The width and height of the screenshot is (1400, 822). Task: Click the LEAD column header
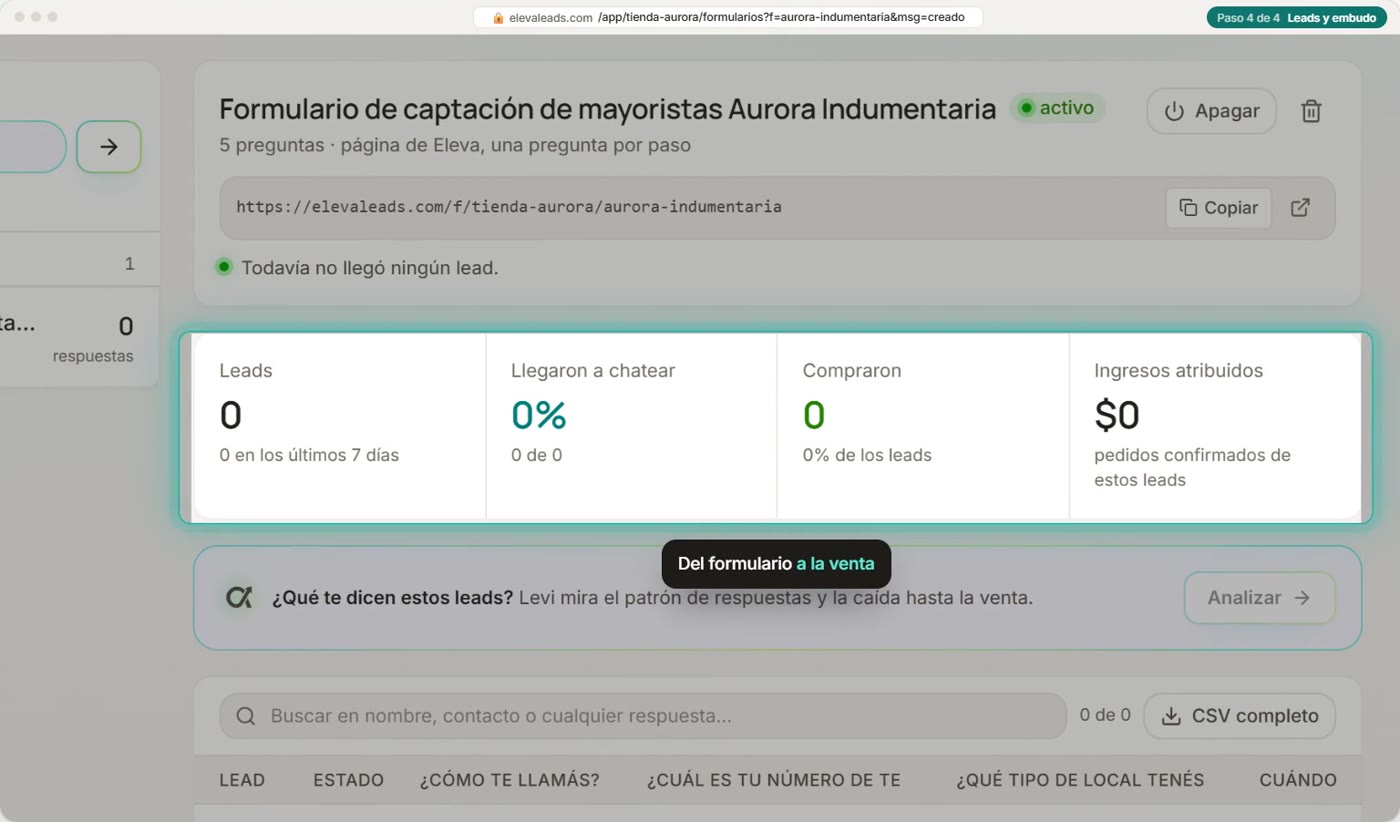point(242,780)
